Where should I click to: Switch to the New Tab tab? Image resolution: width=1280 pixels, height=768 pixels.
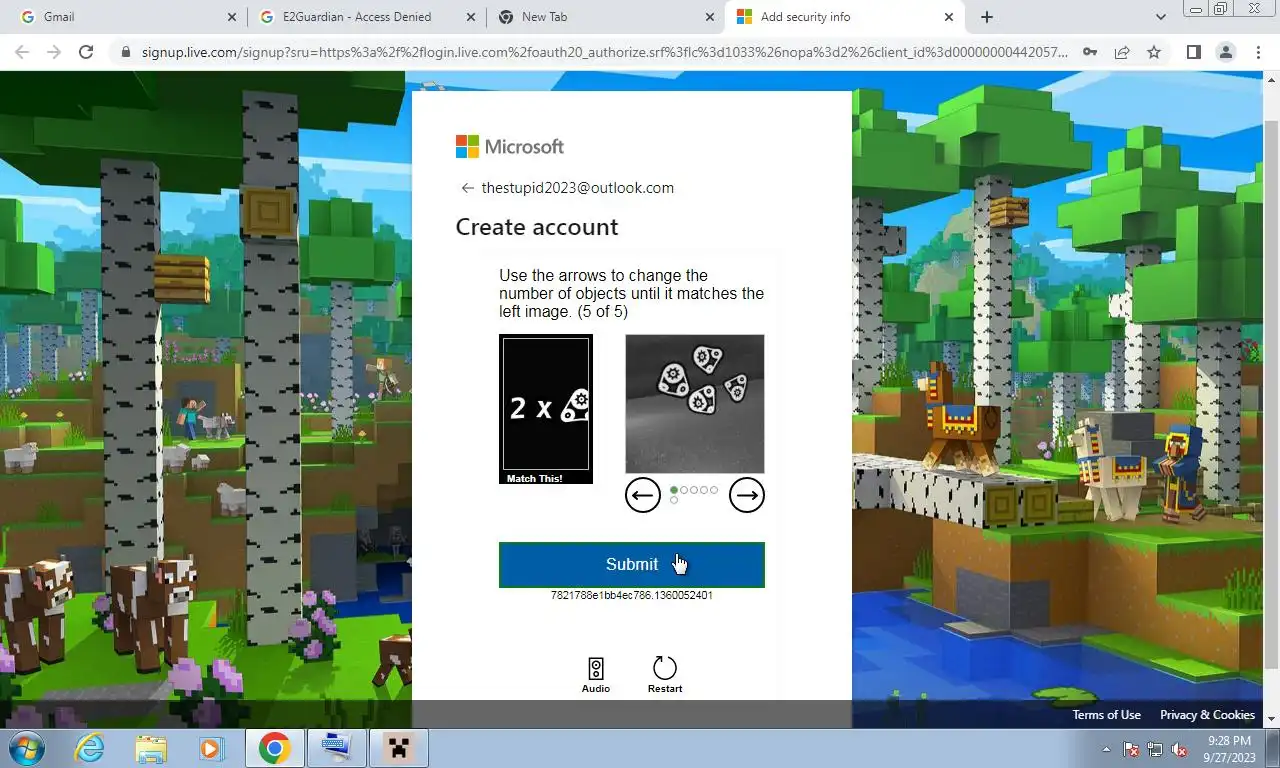pos(604,17)
